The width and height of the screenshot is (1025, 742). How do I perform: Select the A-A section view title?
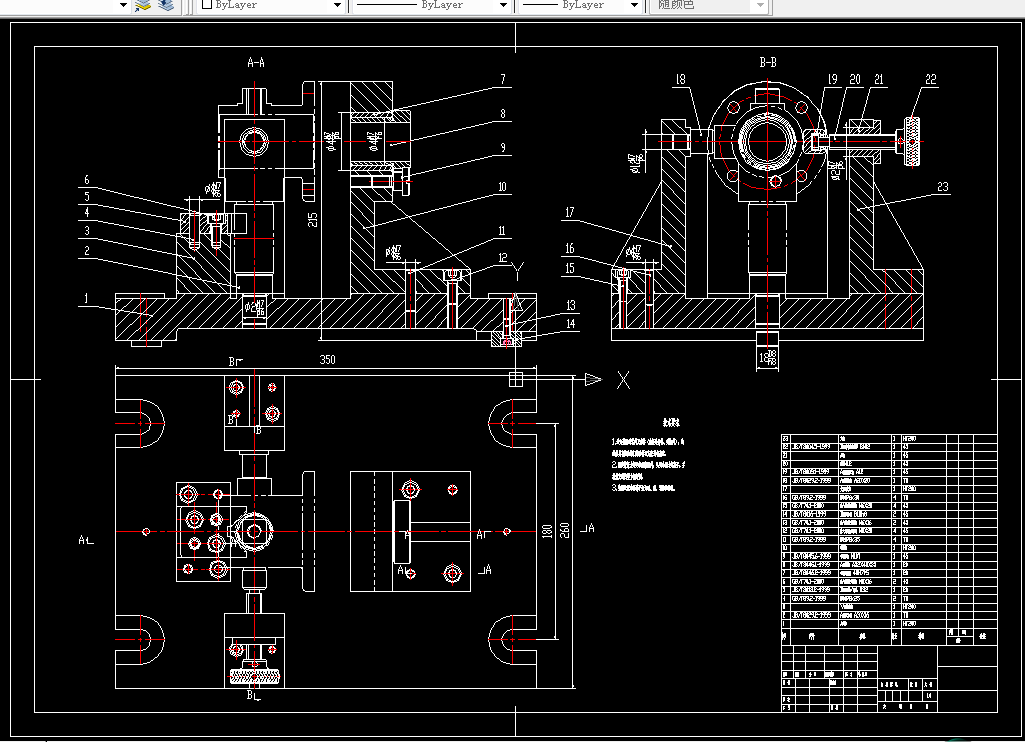[x=256, y=63]
